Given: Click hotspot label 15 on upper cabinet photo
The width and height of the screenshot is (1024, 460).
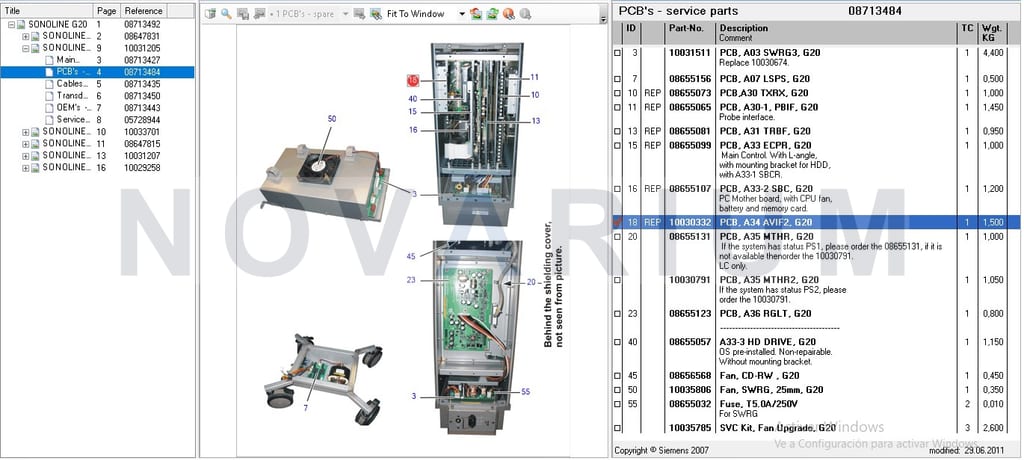Looking at the screenshot, I should click(413, 112).
